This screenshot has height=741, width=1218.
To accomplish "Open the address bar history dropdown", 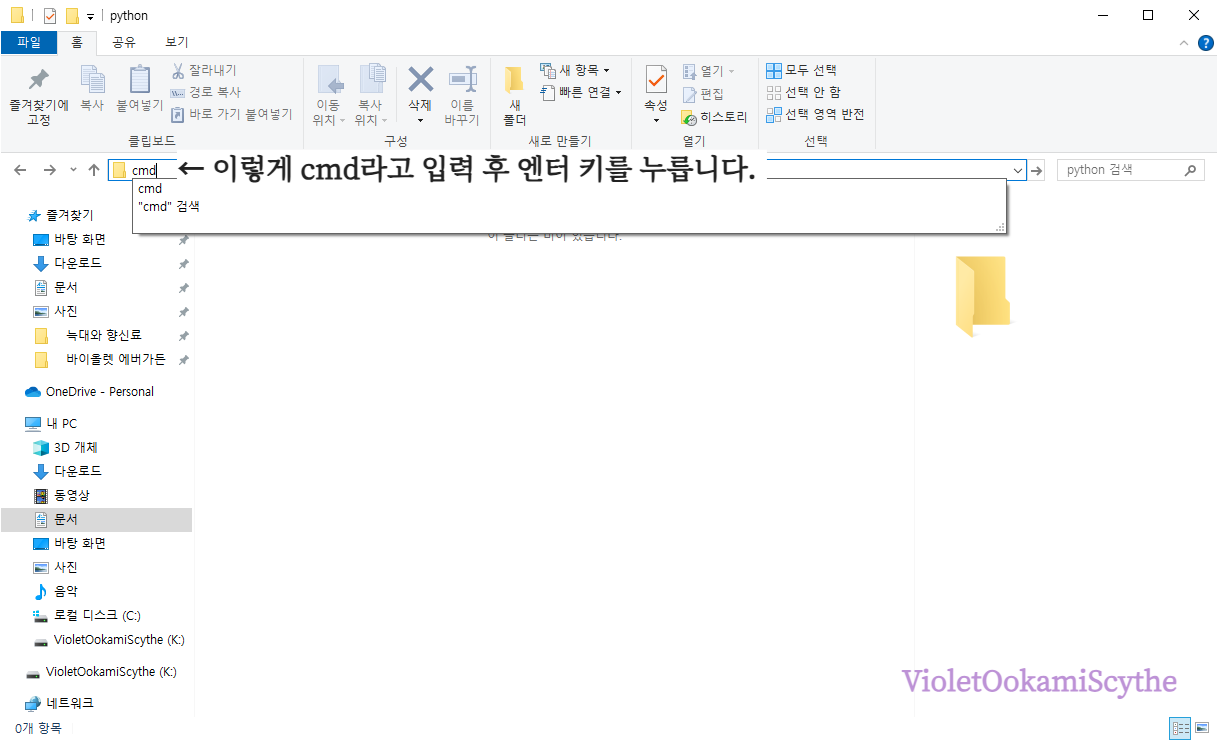I will (x=1018, y=170).
